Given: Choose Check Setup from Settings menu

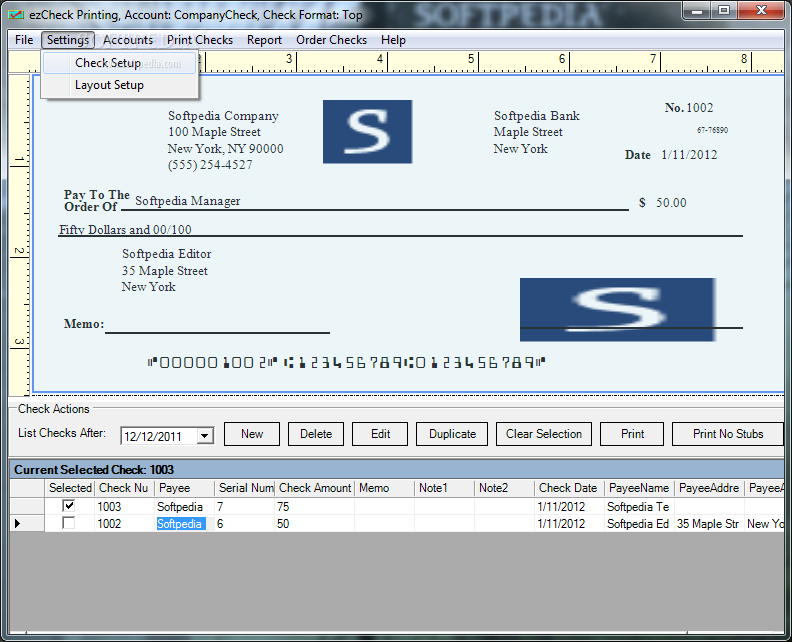Looking at the screenshot, I should click(x=119, y=63).
